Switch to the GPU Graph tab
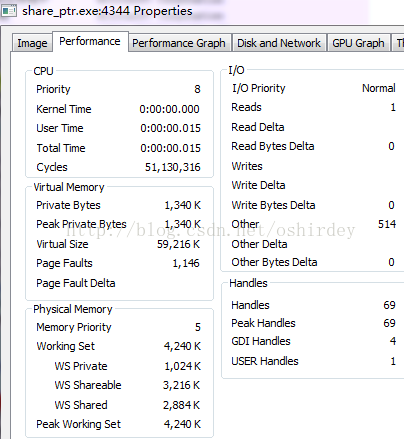 [358, 43]
